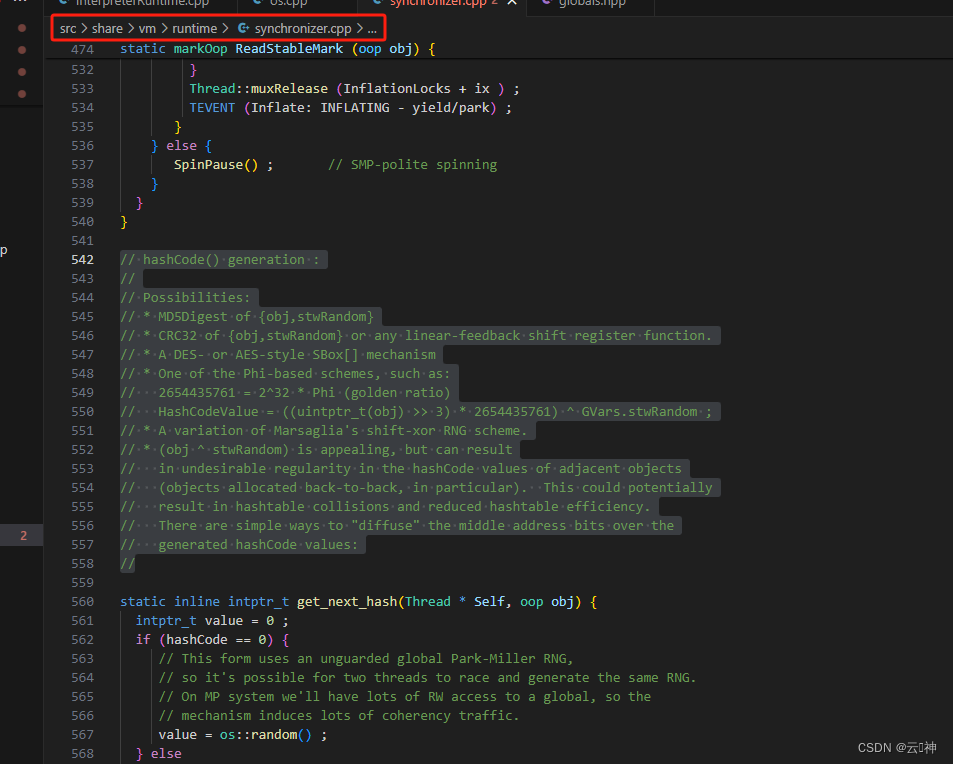953x764 pixels.
Task: Click 'hashCode == 0' condition on line 562
Action: click(x=216, y=640)
